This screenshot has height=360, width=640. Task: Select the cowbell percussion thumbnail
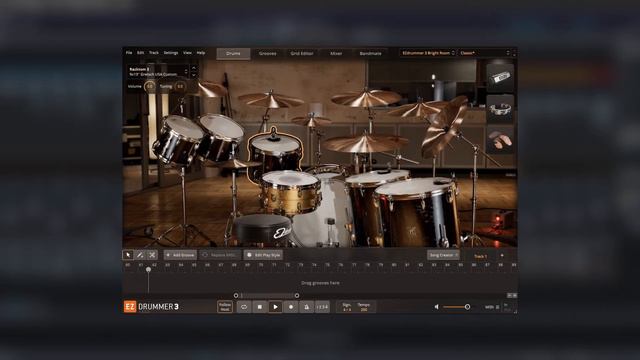(x=500, y=78)
